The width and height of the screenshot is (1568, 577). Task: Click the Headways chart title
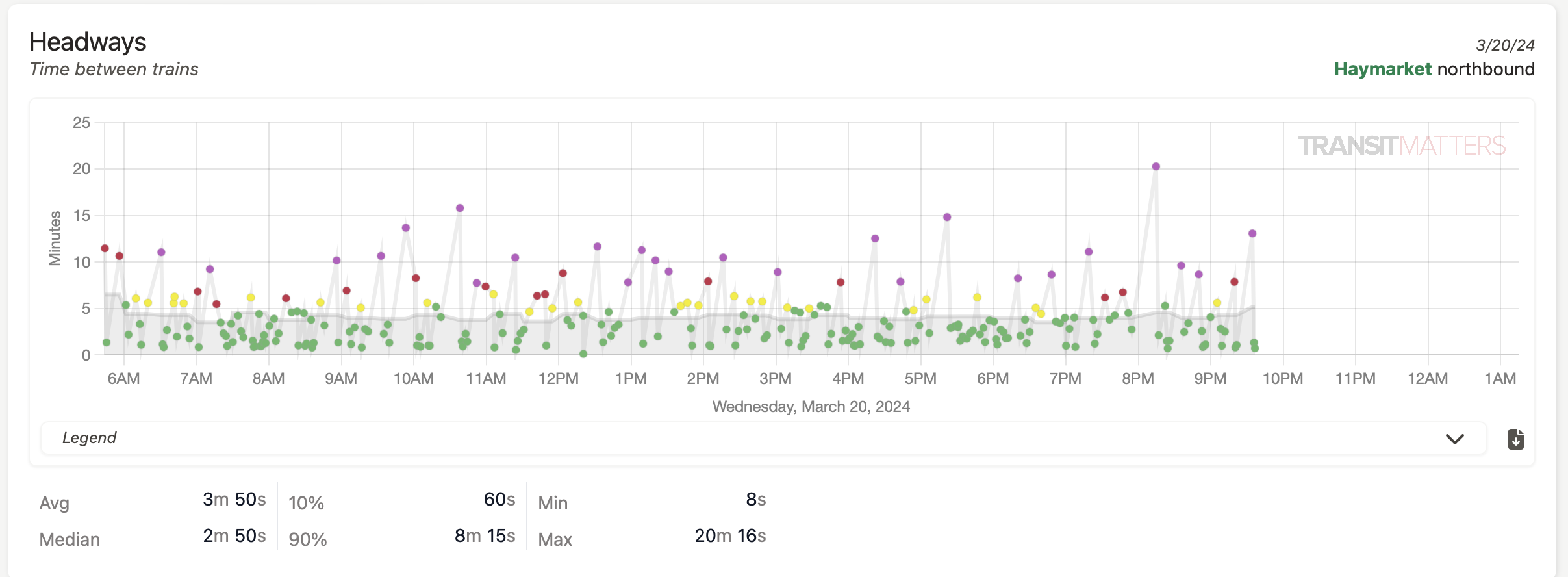pos(88,42)
